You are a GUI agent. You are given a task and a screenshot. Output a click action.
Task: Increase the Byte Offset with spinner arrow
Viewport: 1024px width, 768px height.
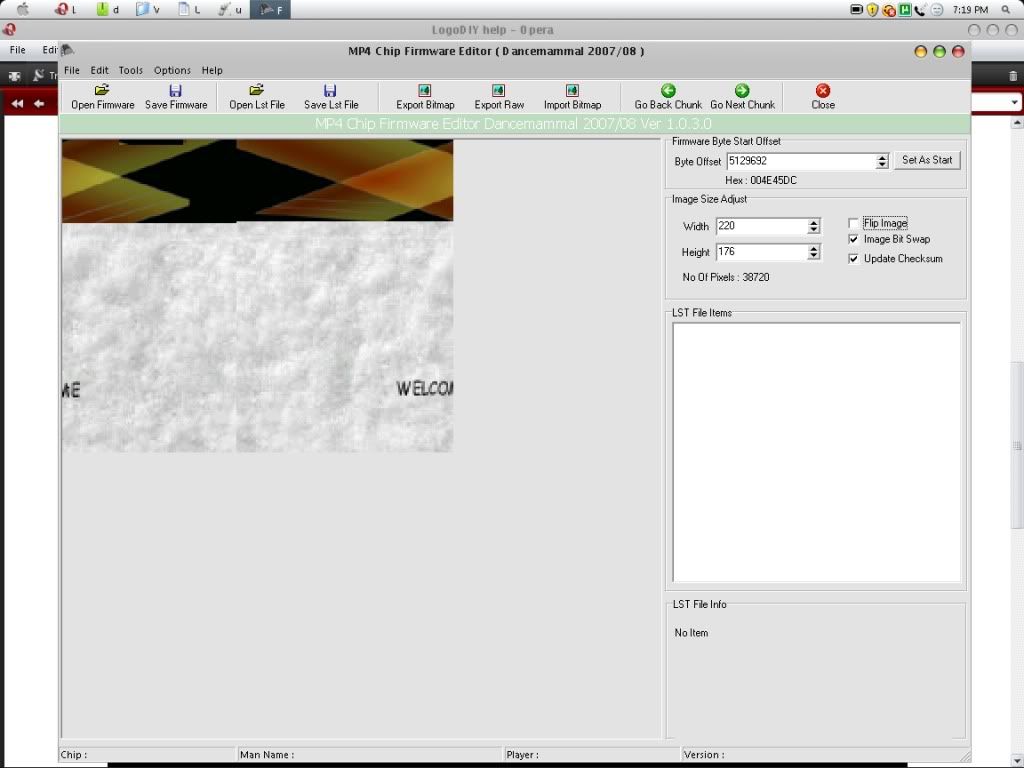[882, 157]
